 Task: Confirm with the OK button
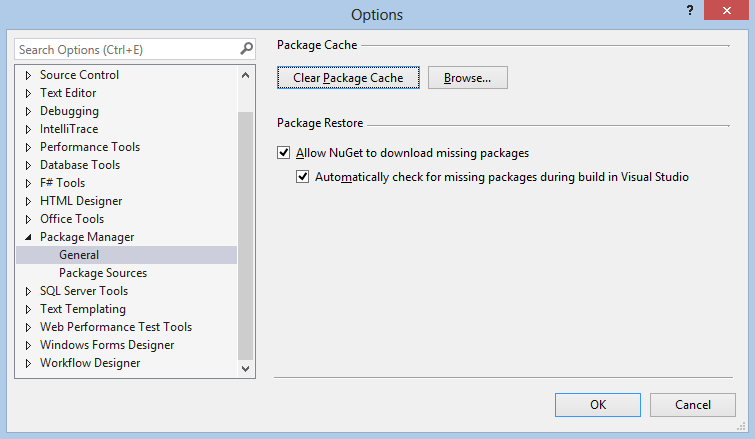pos(597,405)
